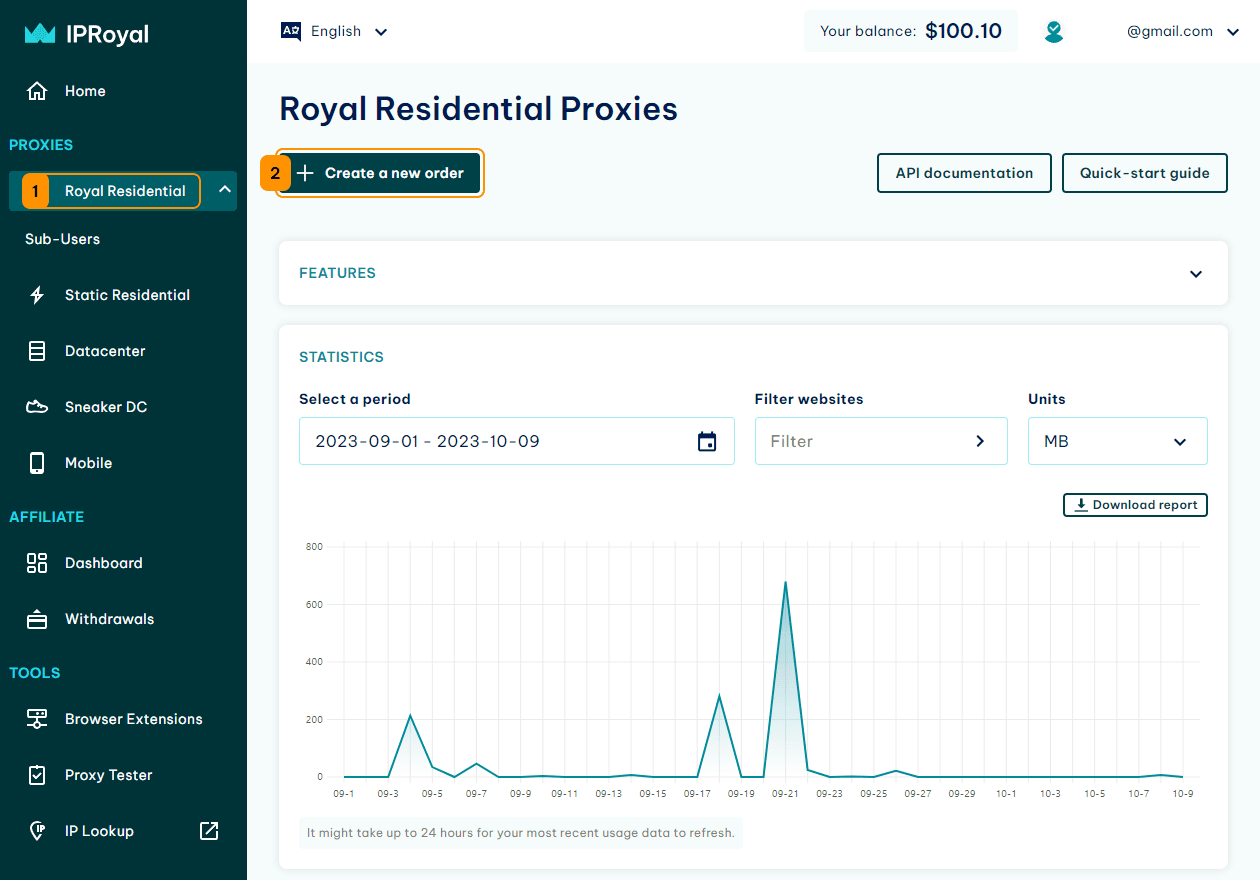Click the 09-21 peak on the chart

tap(785, 582)
